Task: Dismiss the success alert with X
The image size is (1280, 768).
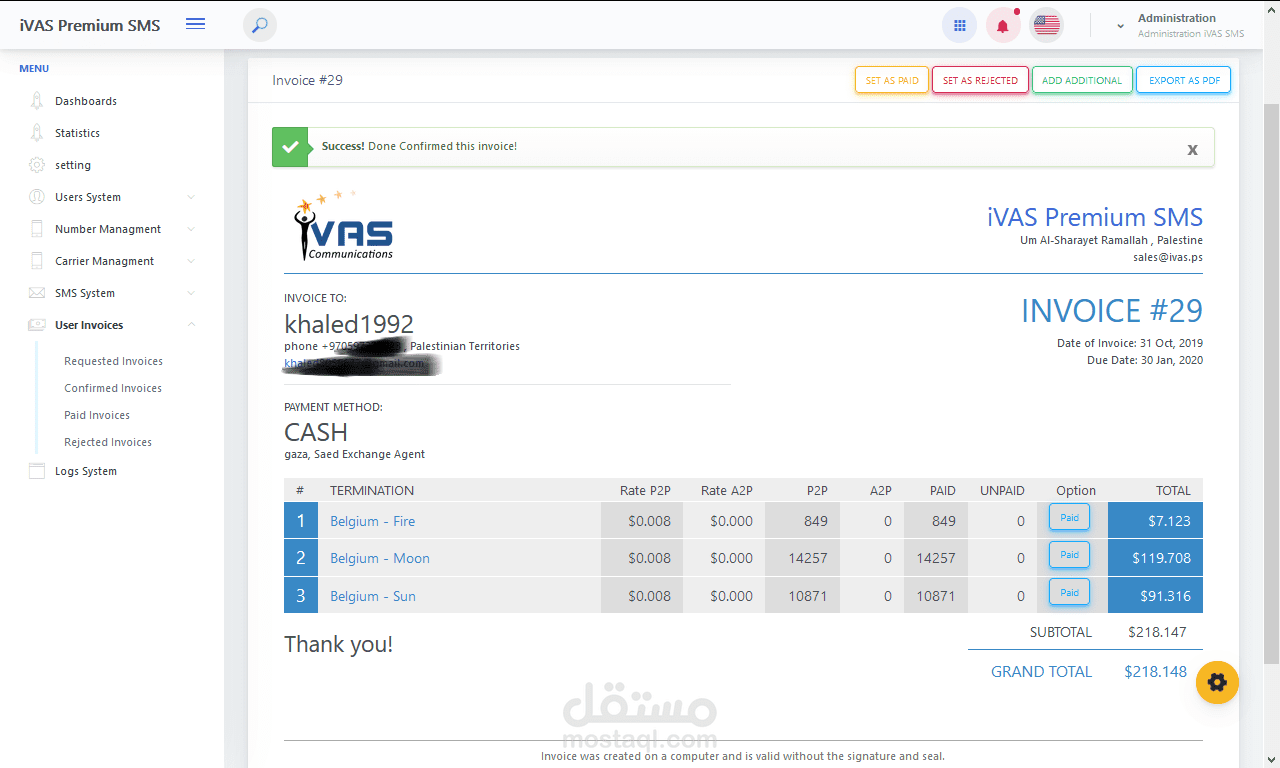Action: coord(1192,149)
